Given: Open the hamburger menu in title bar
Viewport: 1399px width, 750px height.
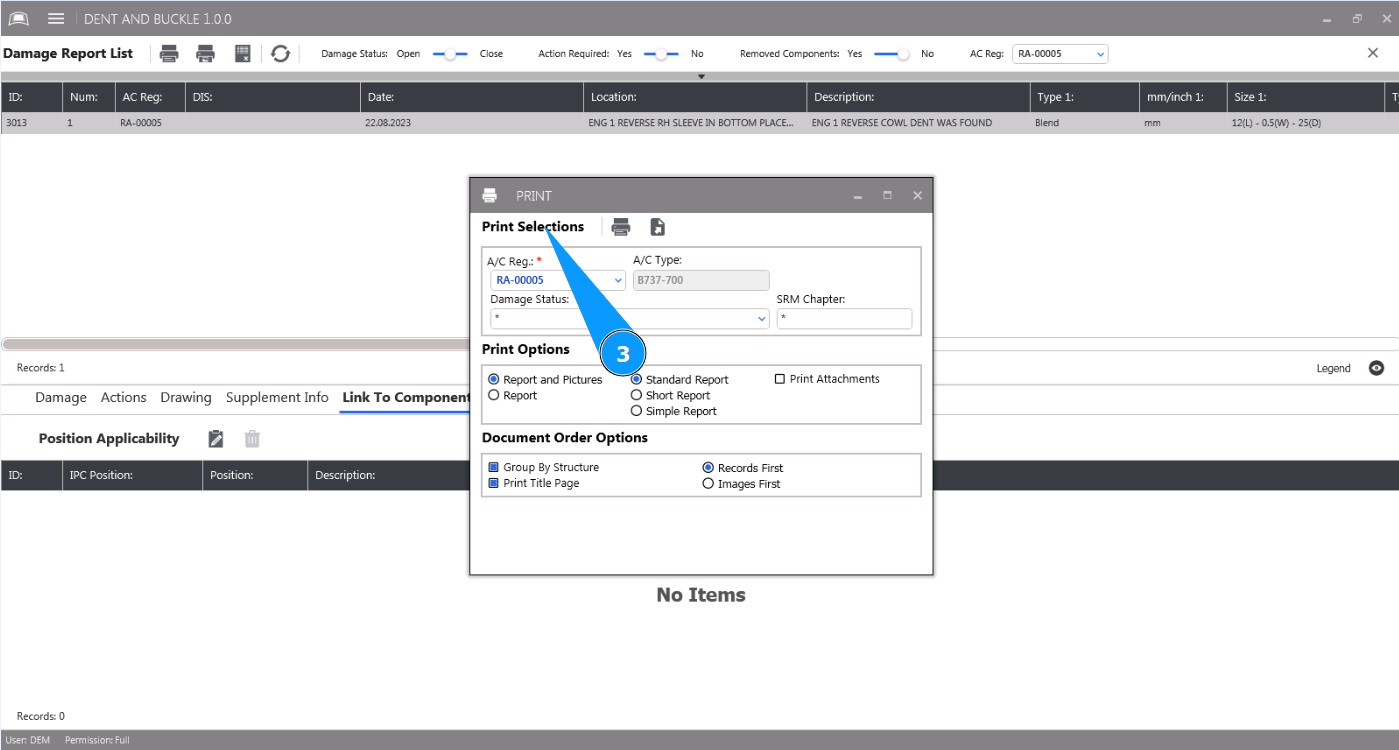Looking at the screenshot, I should [x=56, y=19].
